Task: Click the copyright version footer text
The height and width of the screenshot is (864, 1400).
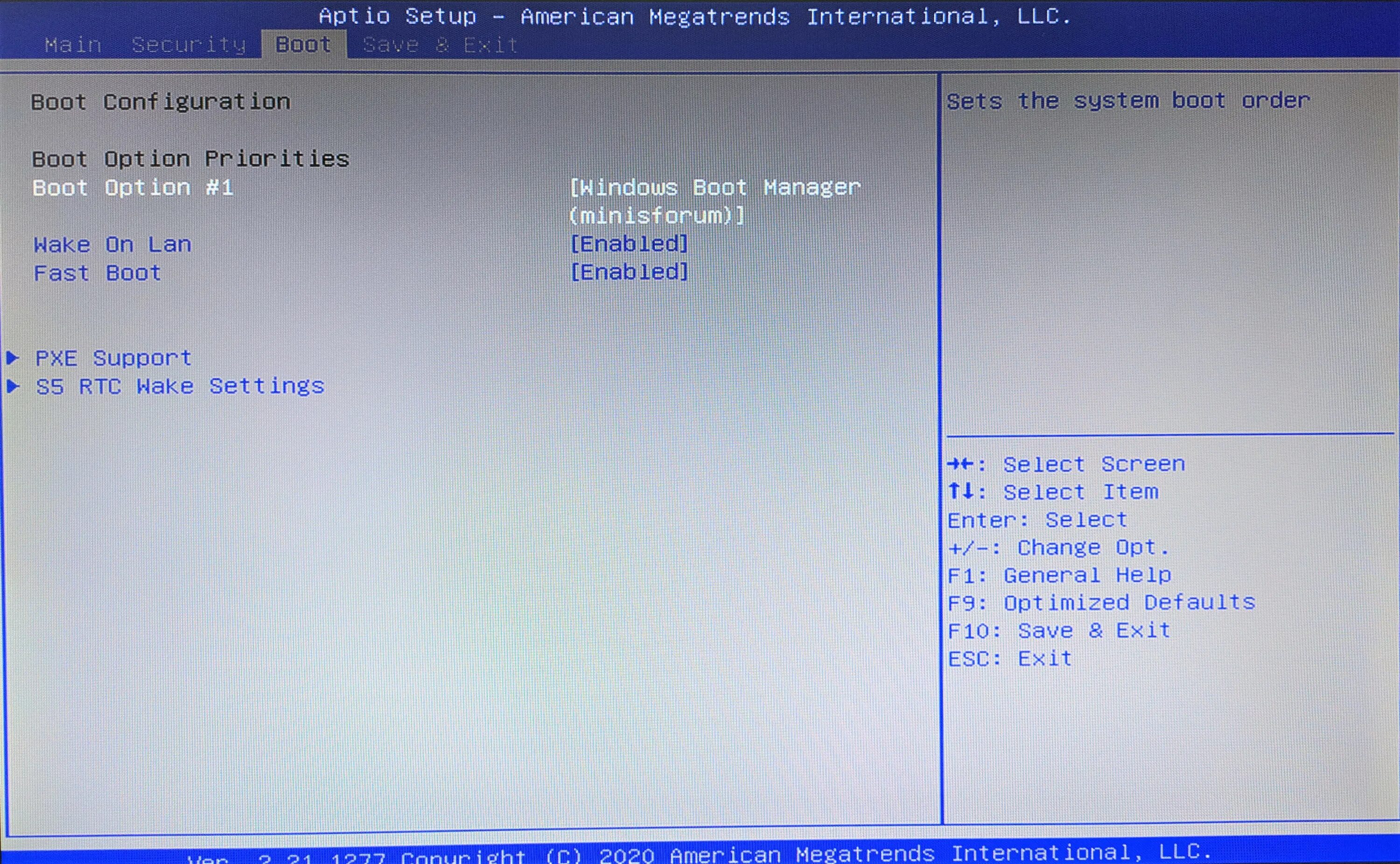Action: point(700,853)
